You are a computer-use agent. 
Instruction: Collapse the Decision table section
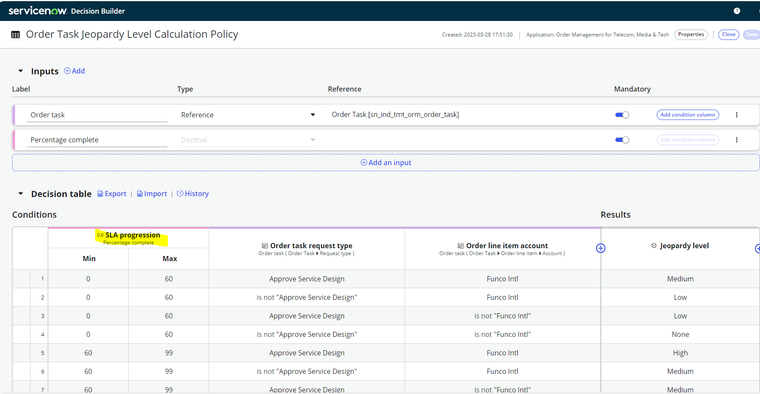20,193
